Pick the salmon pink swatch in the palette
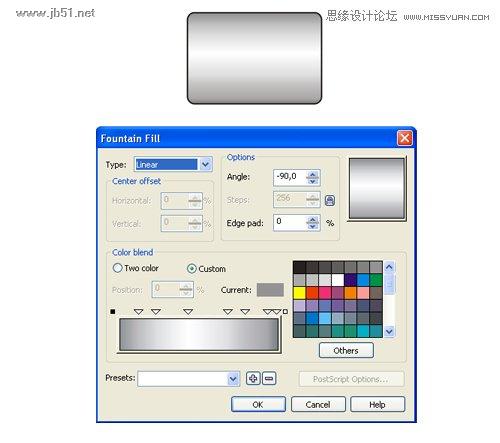Image resolution: width=500 pixels, height=443 pixels. (363, 293)
